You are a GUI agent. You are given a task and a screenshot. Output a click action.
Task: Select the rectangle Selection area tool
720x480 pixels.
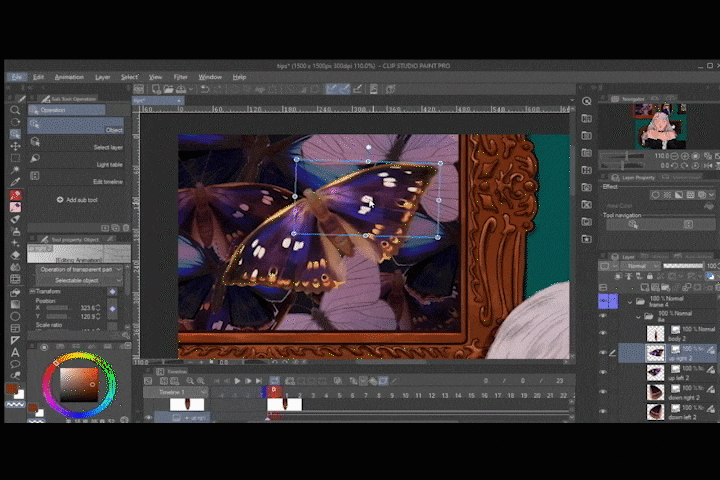tap(15, 158)
